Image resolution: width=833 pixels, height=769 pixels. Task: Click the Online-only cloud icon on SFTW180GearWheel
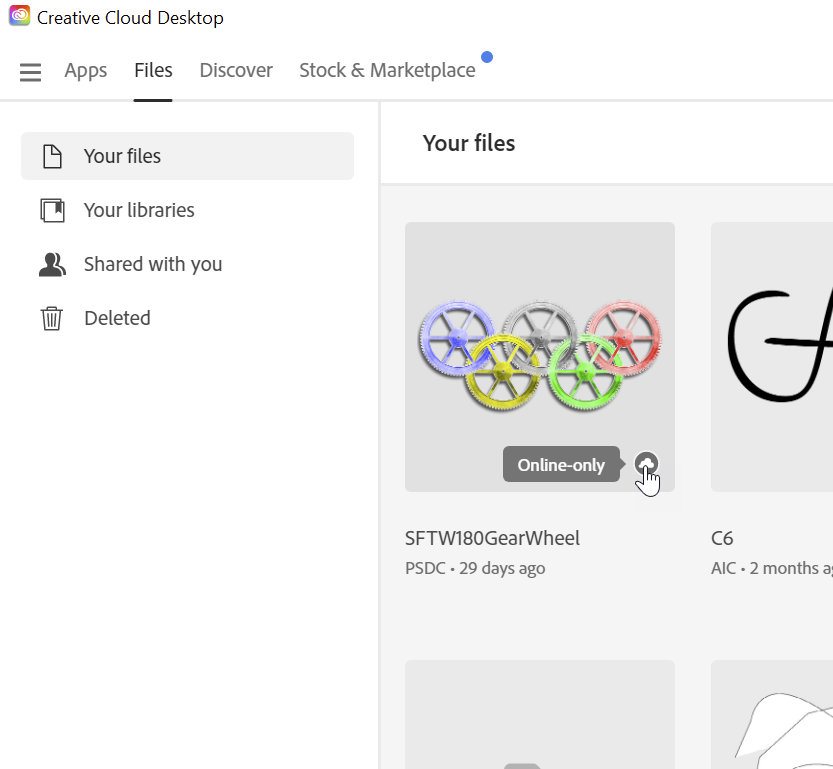click(x=646, y=463)
